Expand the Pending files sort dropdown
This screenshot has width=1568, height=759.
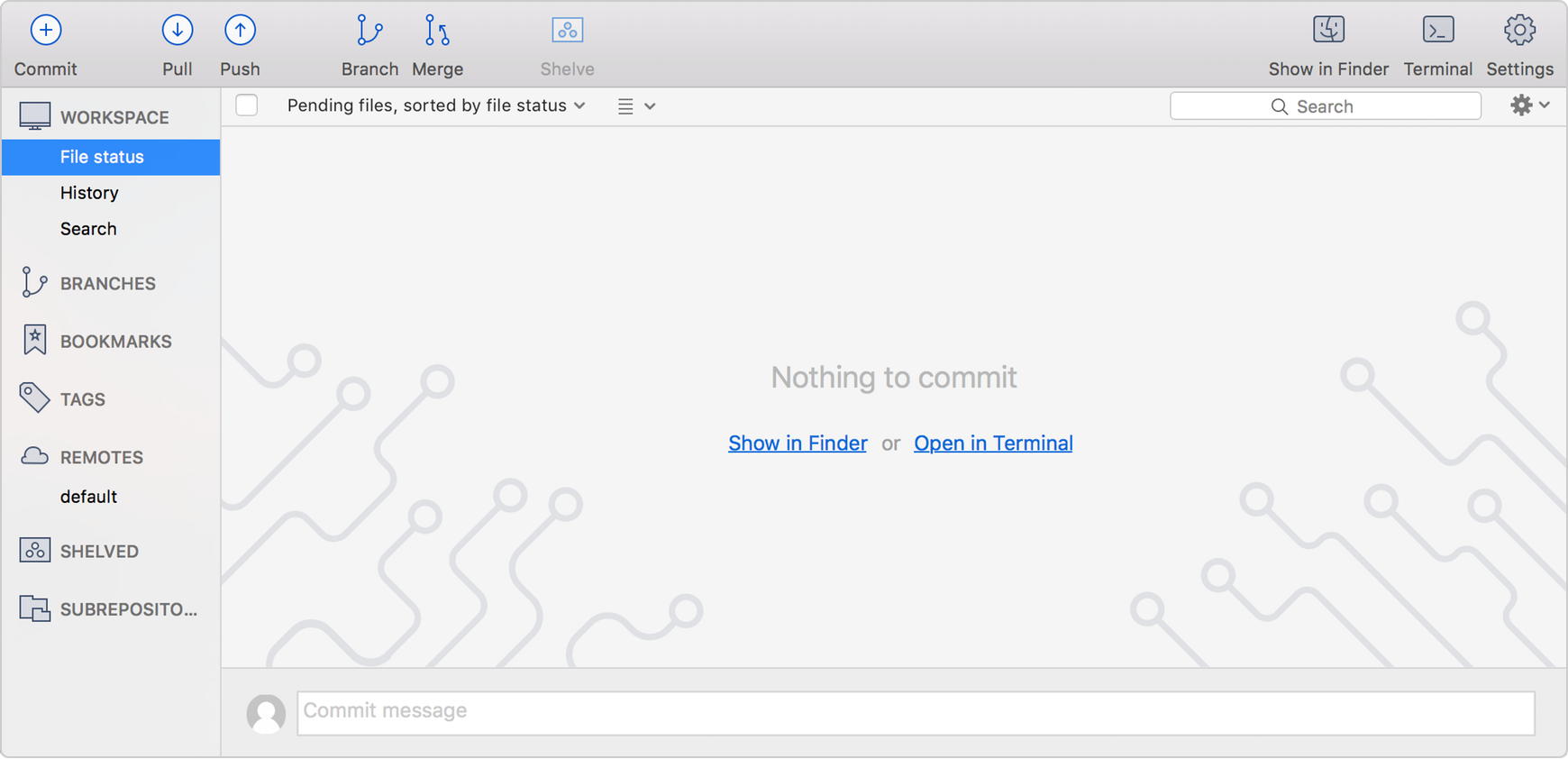(436, 105)
